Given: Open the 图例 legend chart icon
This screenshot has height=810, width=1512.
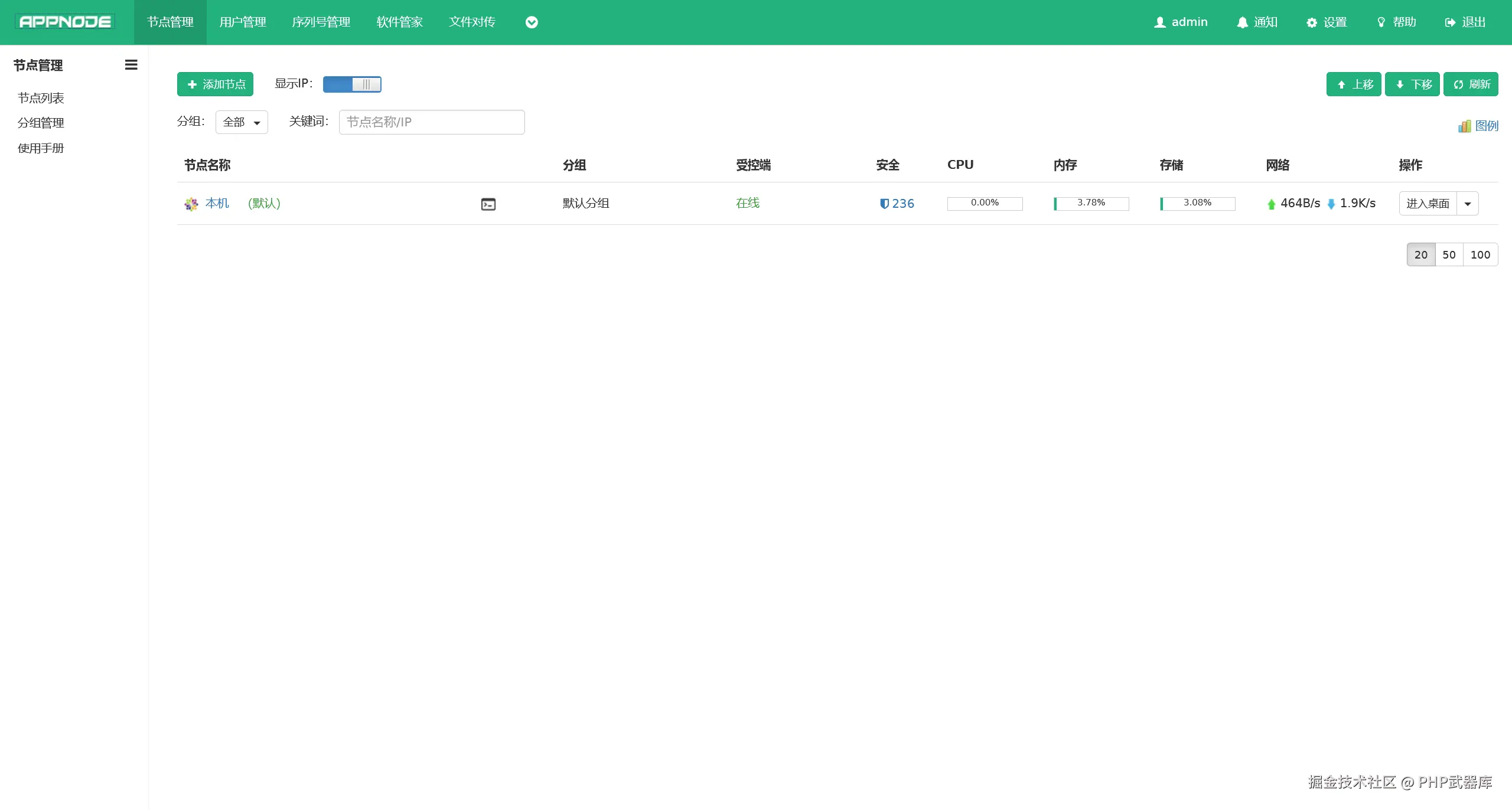Looking at the screenshot, I should pos(1465,126).
